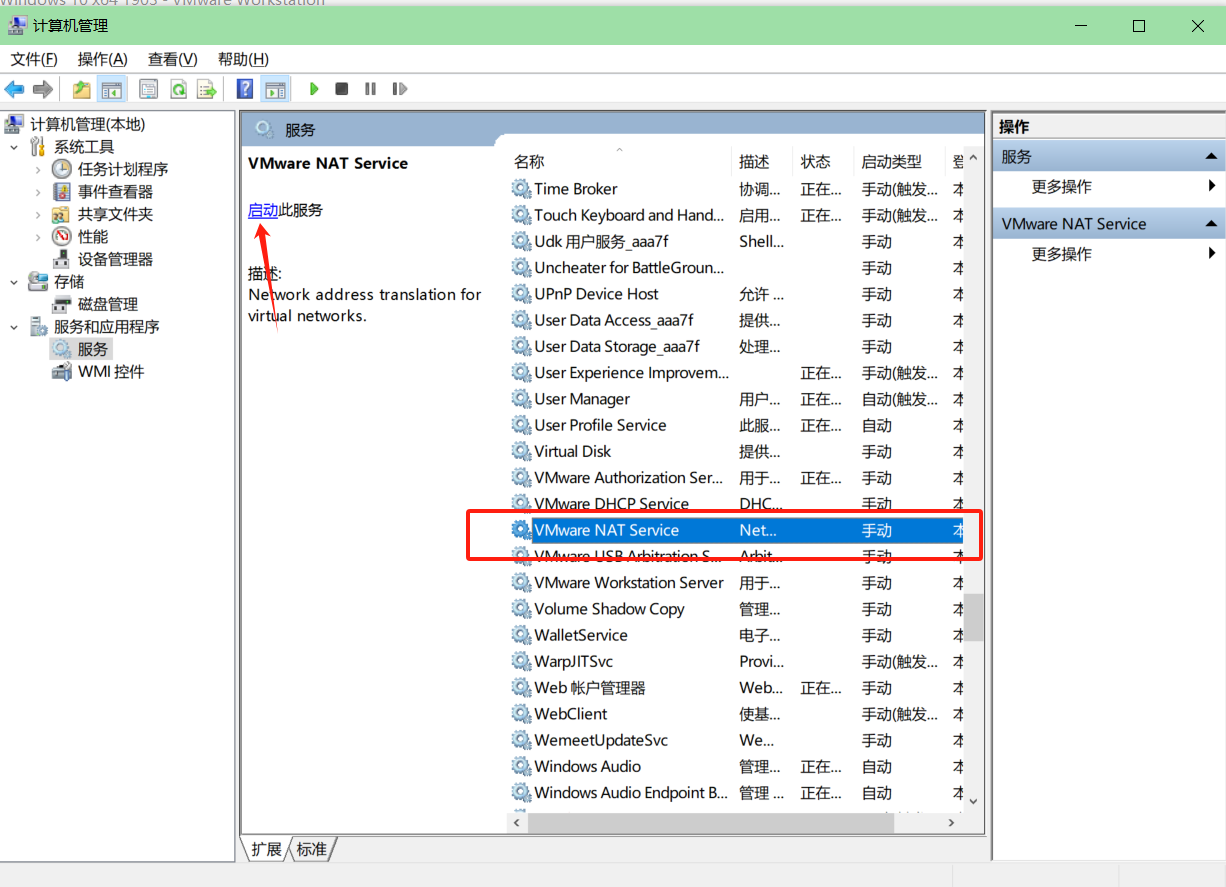1226x887 pixels.
Task: Toggle the Show/Hide Console Tree button
Action: coord(111,89)
